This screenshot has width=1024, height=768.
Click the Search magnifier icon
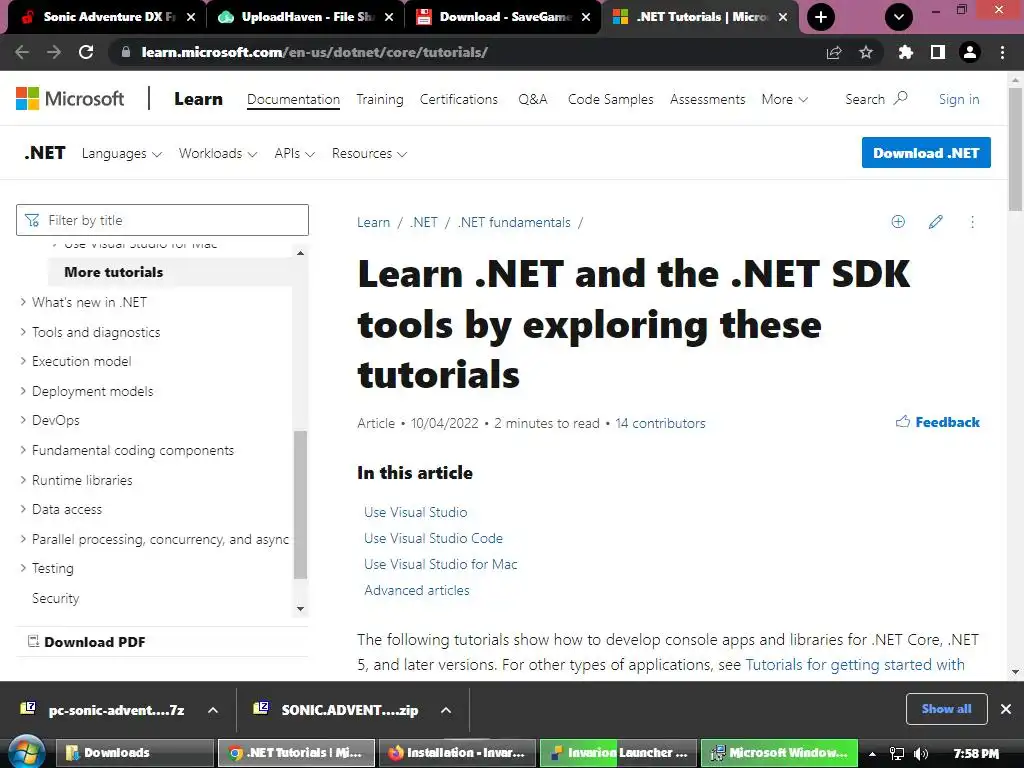tap(901, 99)
